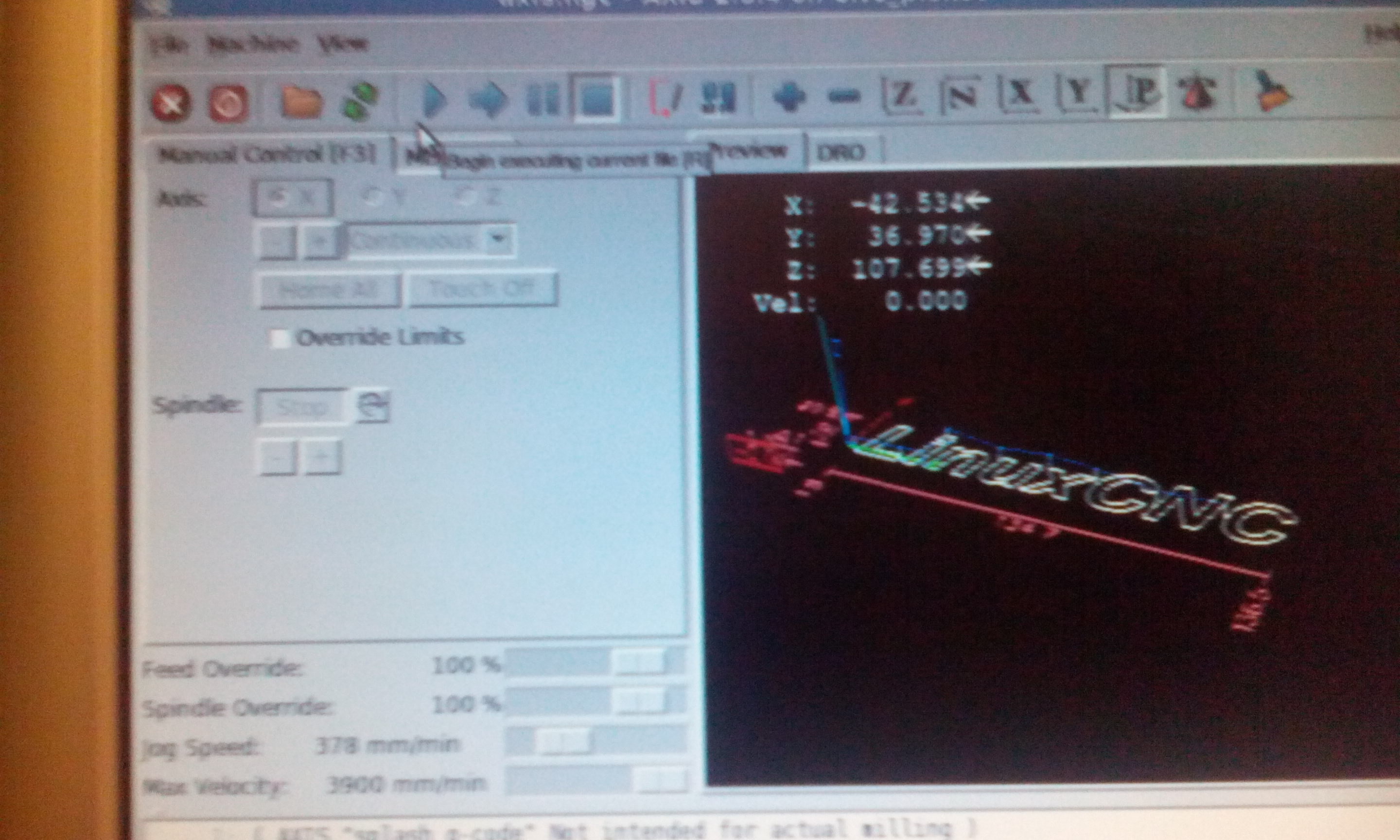Expand the Continuous jog increment dropdown

[498, 240]
